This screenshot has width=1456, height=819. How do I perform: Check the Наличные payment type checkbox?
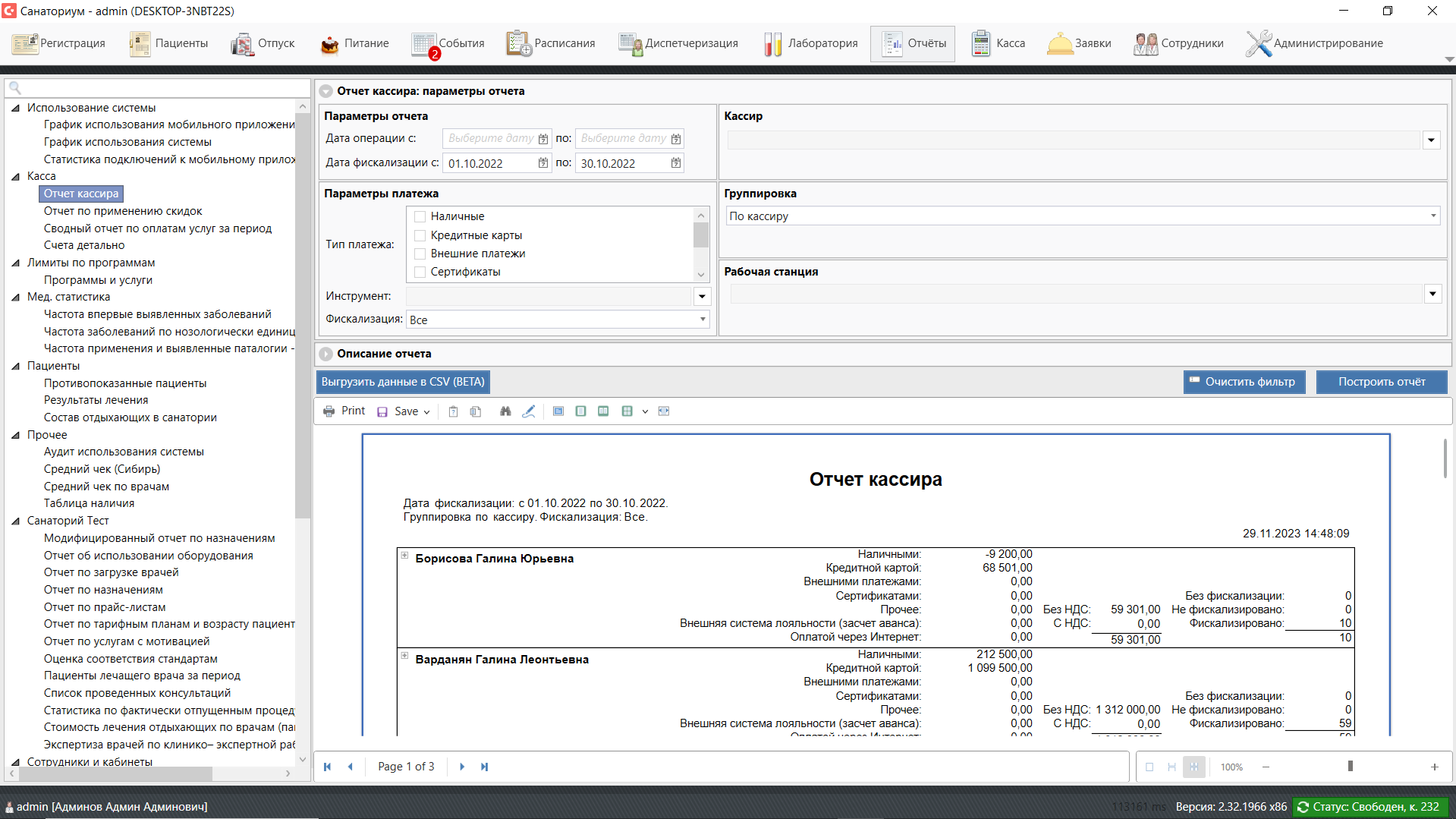420,217
